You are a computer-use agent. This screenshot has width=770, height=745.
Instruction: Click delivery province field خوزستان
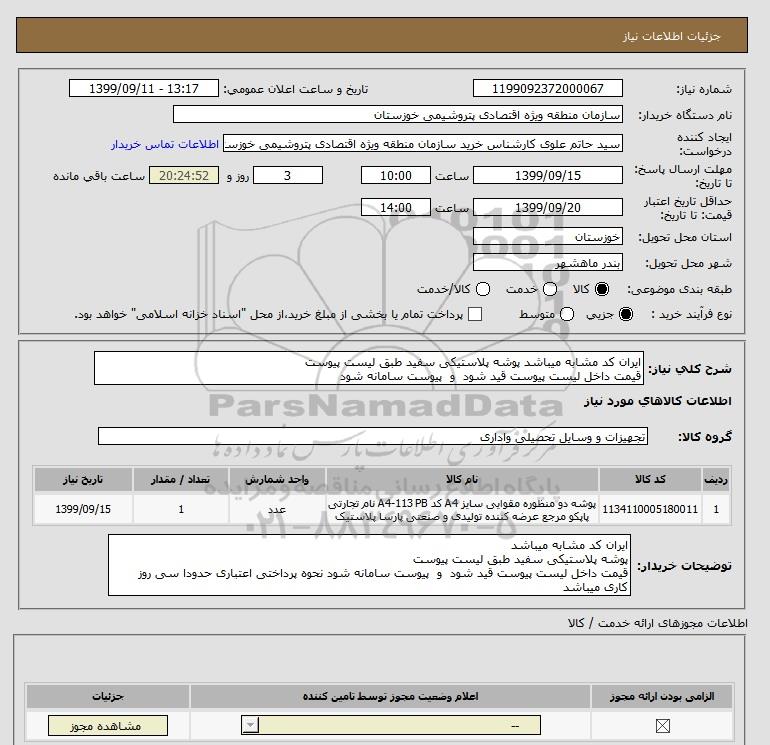click(548, 237)
